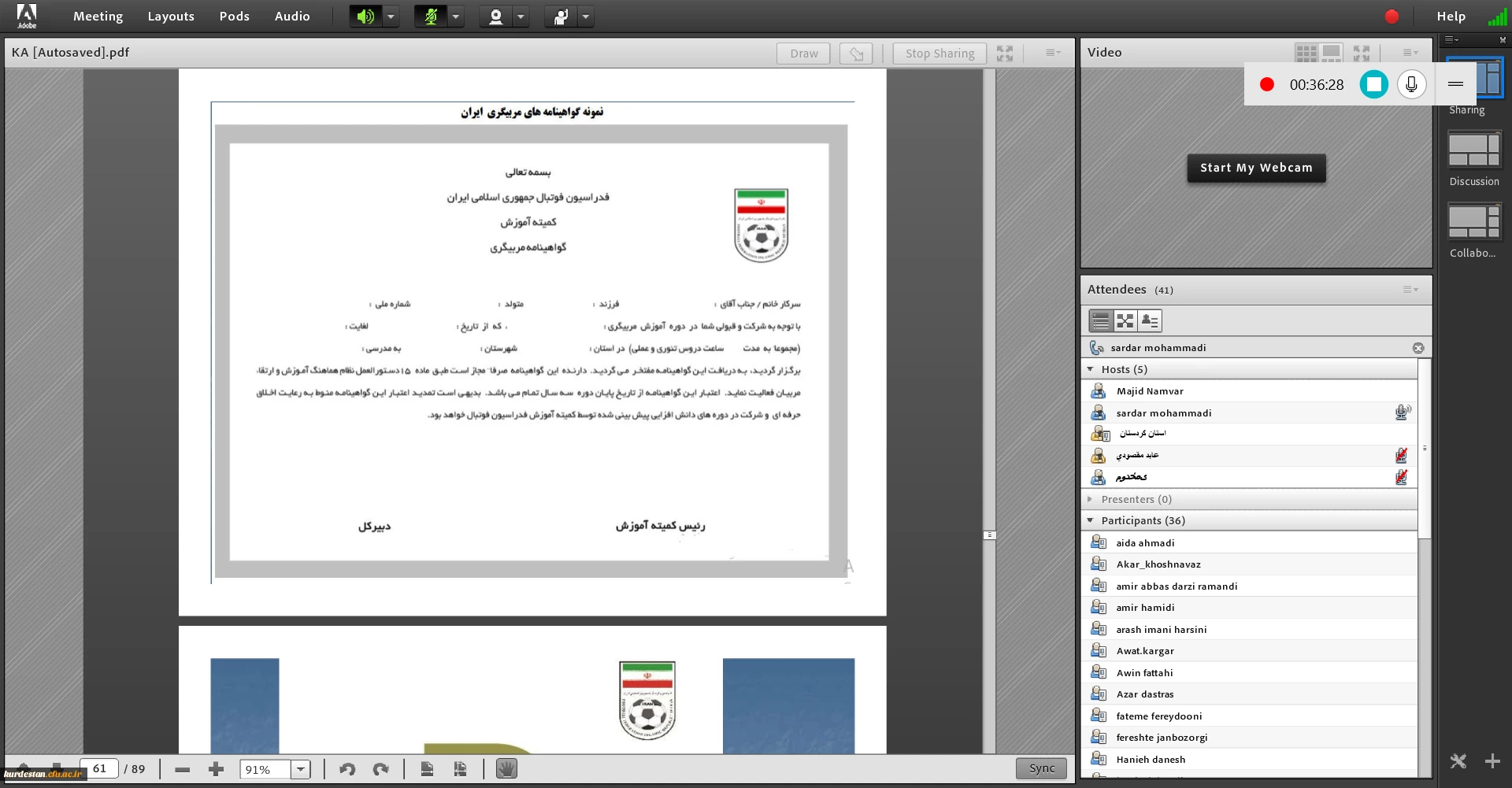Click the raise hand status icon
The width and height of the screenshot is (1512, 788).
(561, 17)
